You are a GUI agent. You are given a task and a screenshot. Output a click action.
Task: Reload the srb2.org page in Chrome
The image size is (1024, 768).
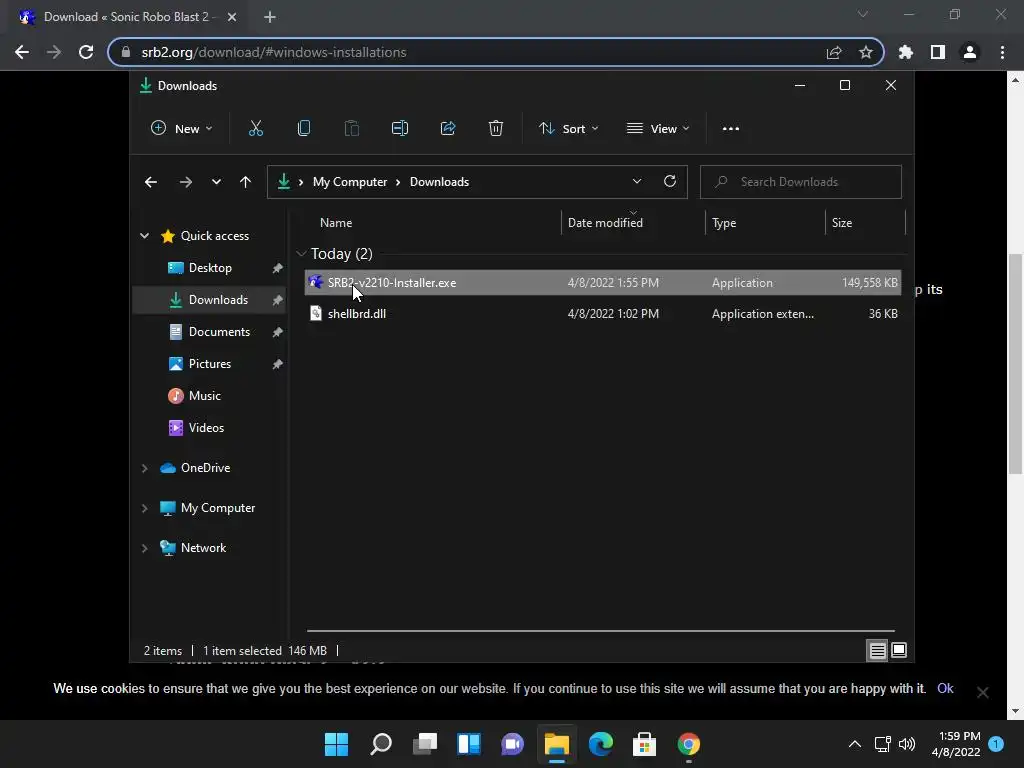pos(86,52)
